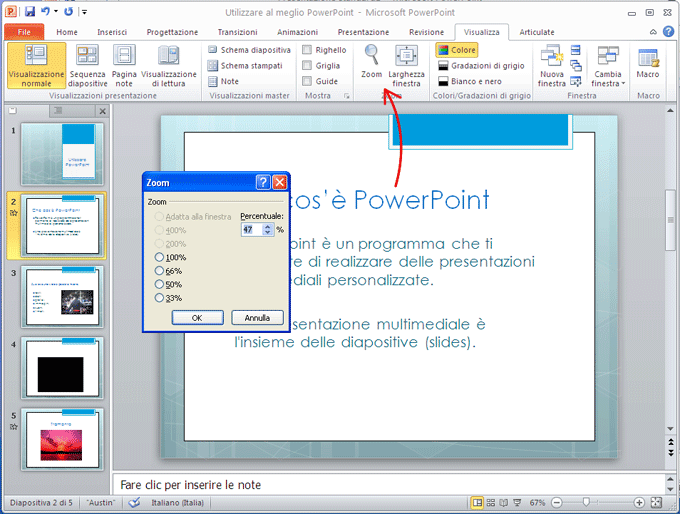Switch to reading view in status bar

pos(503,502)
